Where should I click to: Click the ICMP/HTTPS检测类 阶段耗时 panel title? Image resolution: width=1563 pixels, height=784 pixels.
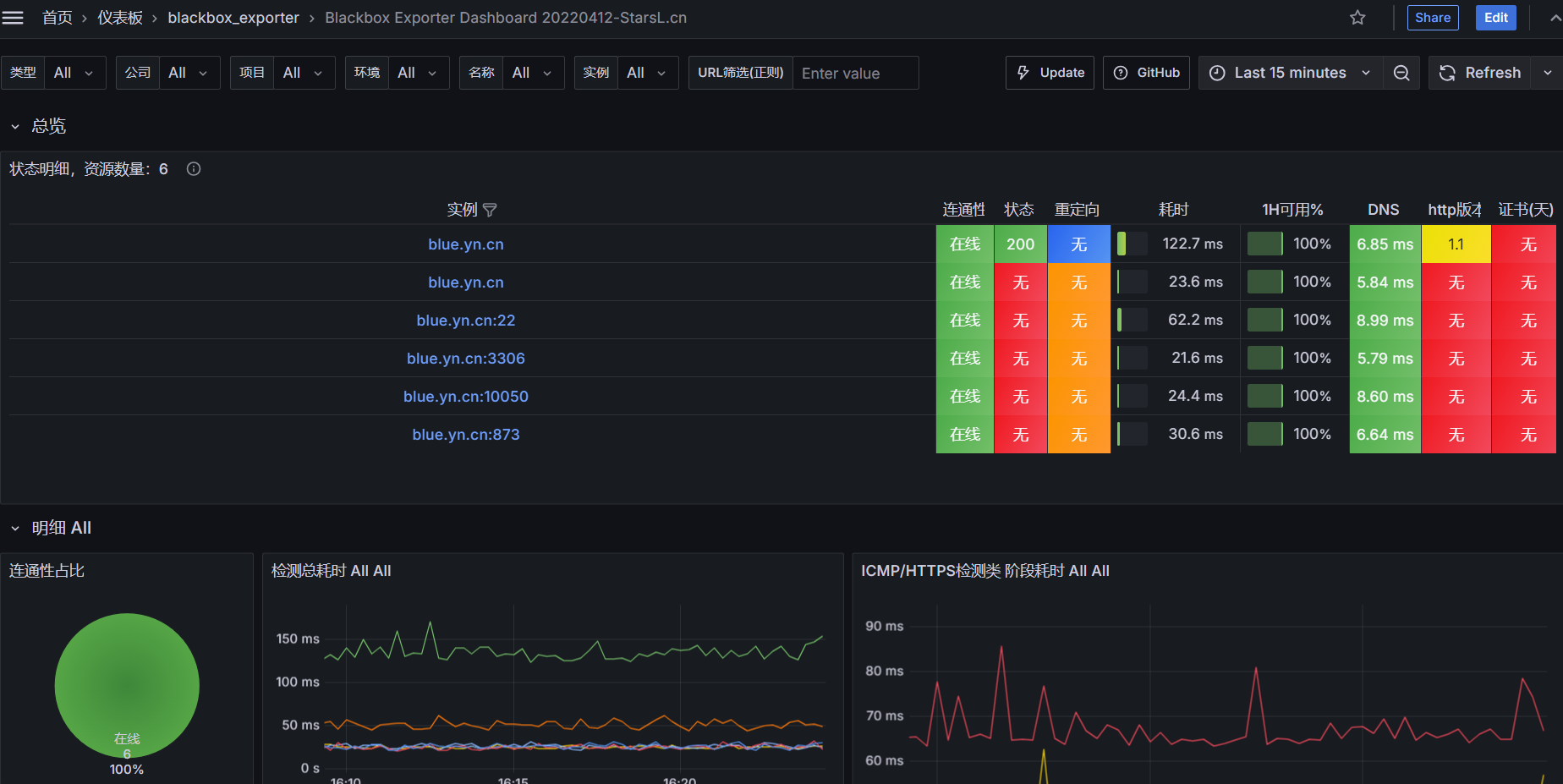pos(985,571)
